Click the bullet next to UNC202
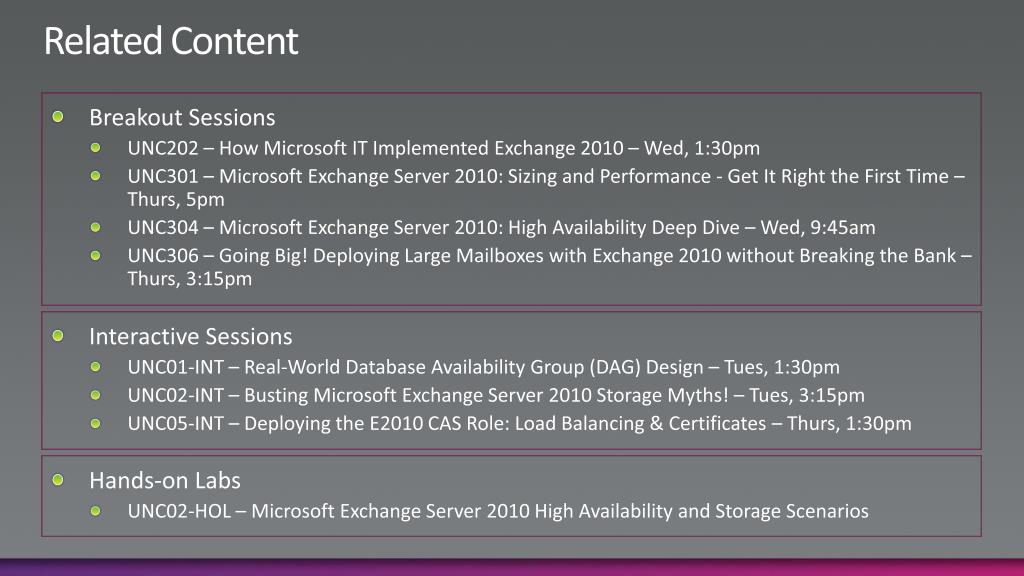1024x576 pixels. 95,148
